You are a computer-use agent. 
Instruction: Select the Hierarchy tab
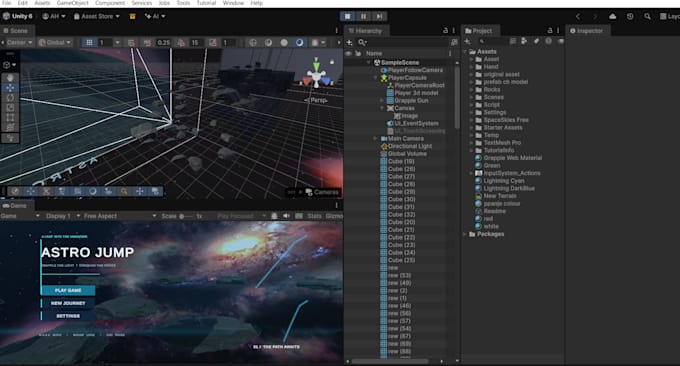pyautogui.click(x=365, y=31)
